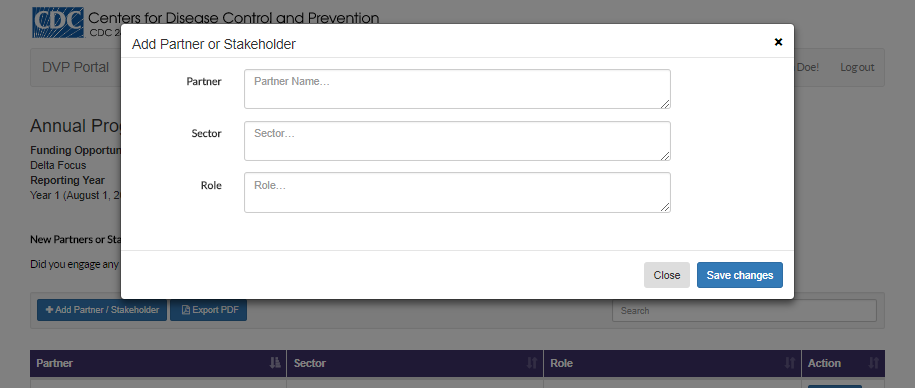The height and width of the screenshot is (388, 915).
Task: Click into the Role text area
Action: click(457, 192)
